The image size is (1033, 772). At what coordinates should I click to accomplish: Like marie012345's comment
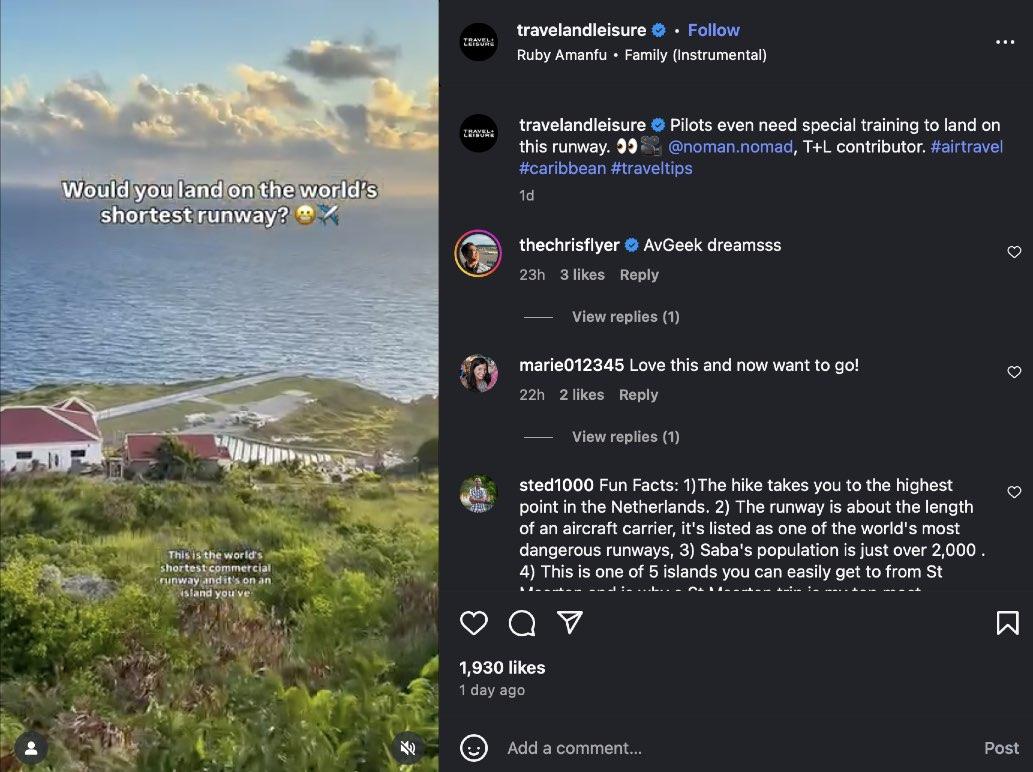(x=1014, y=372)
